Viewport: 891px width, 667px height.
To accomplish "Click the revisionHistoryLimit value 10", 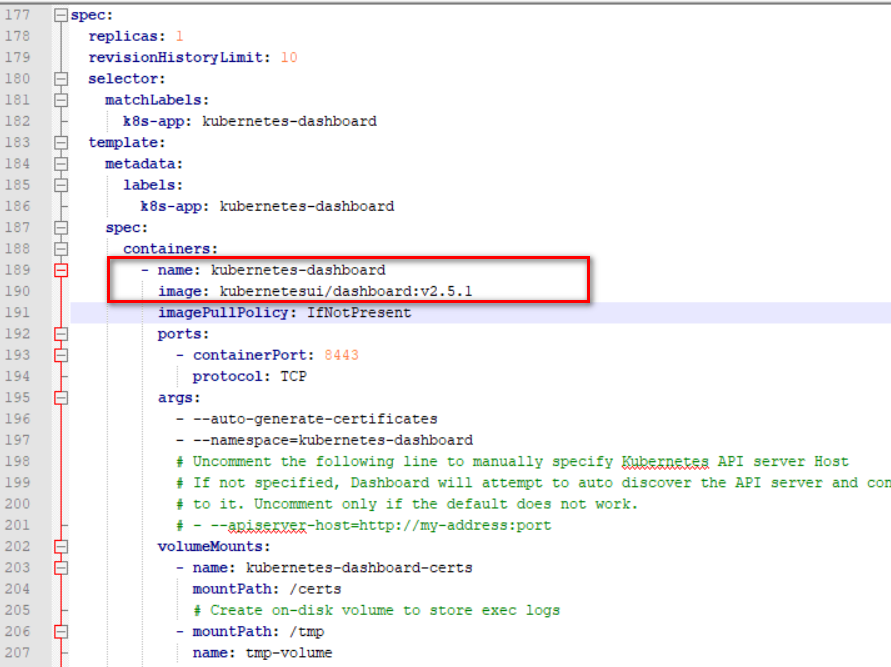I will [x=289, y=57].
